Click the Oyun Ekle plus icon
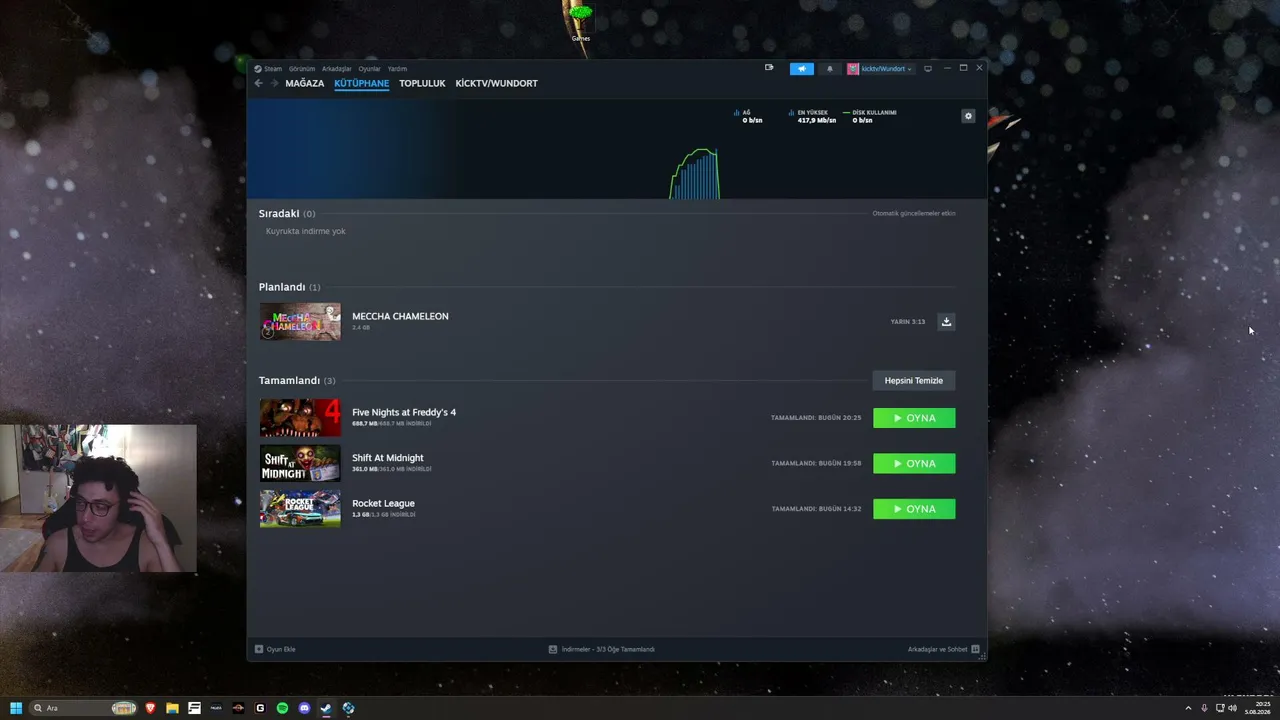This screenshot has width=1280, height=720. click(x=259, y=649)
